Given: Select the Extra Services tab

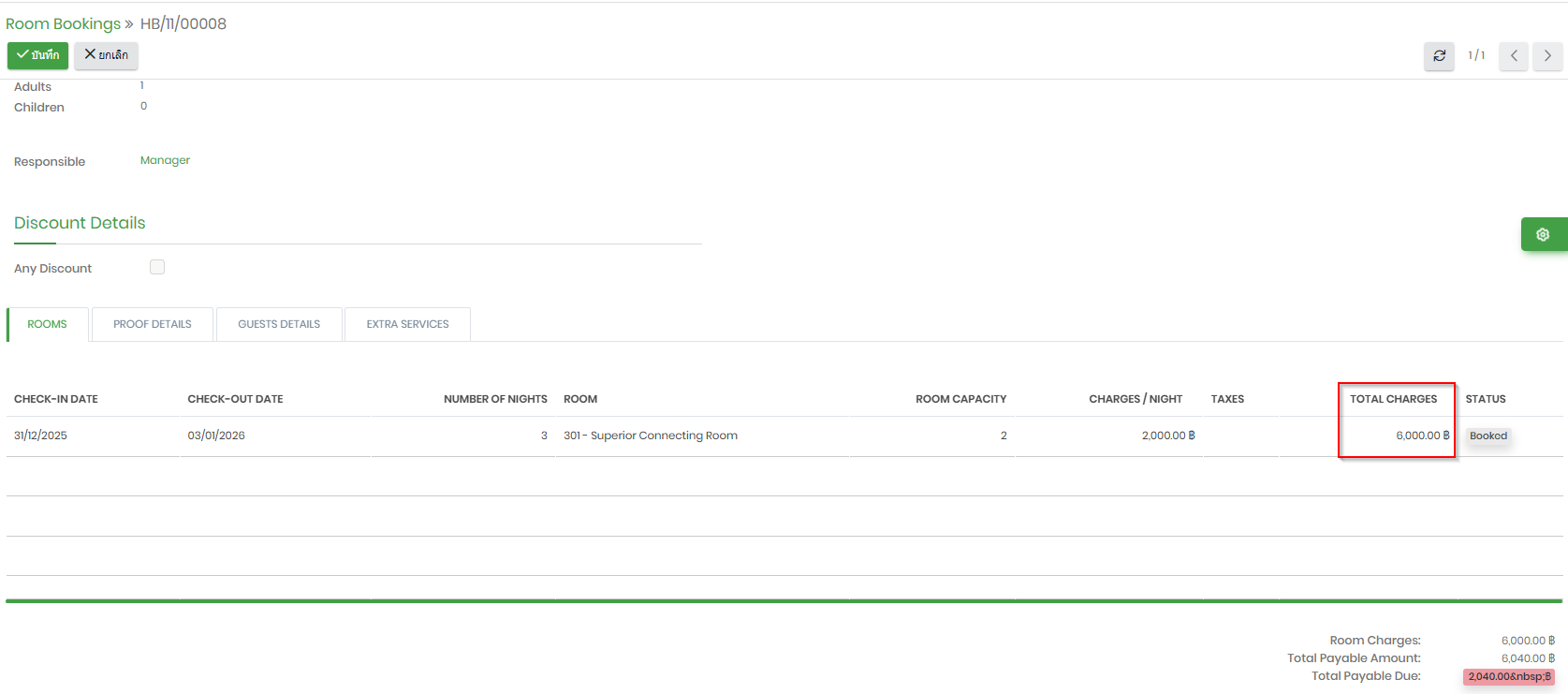Looking at the screenshot, I should coord(407,324).
